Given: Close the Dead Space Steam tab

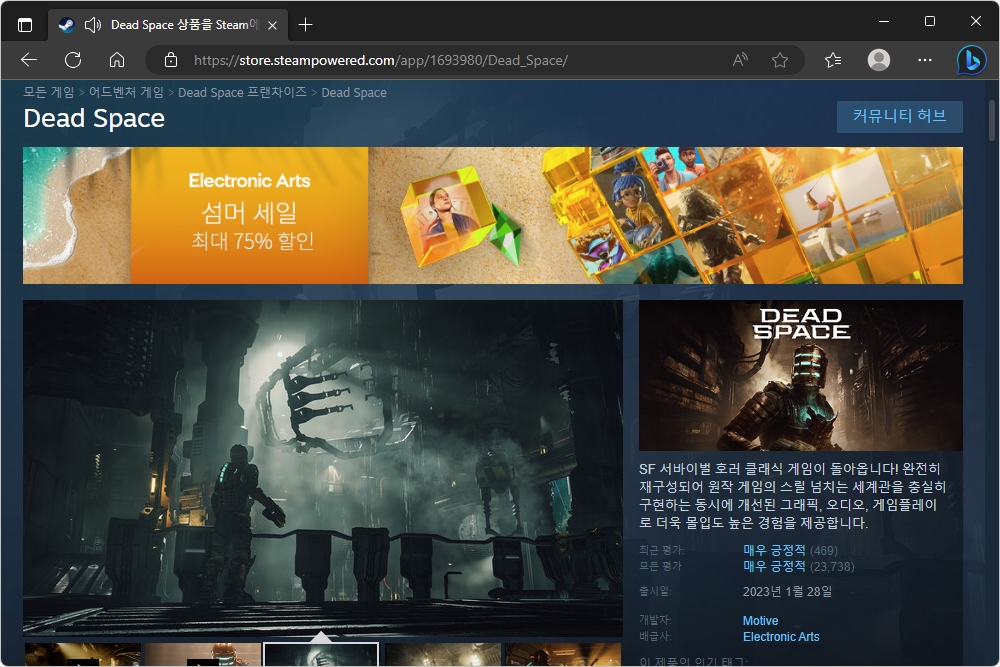Looking at the screenshot, I should coord(272,26).
